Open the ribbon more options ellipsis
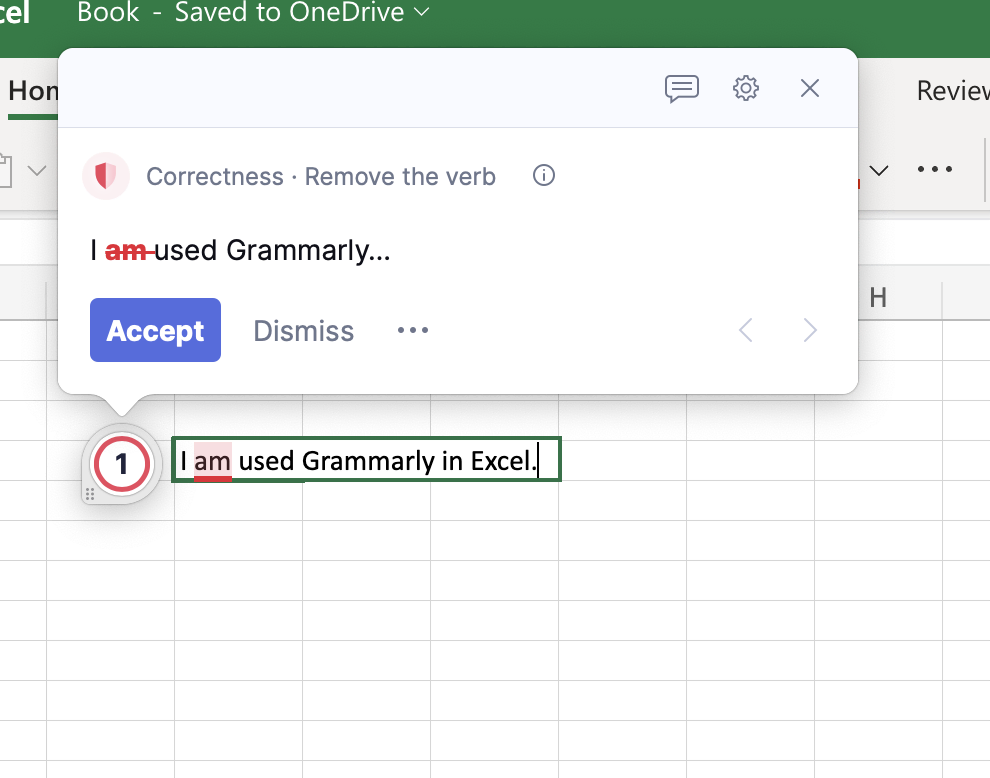This screenshot has width=990, height=778. coord(935,169)
